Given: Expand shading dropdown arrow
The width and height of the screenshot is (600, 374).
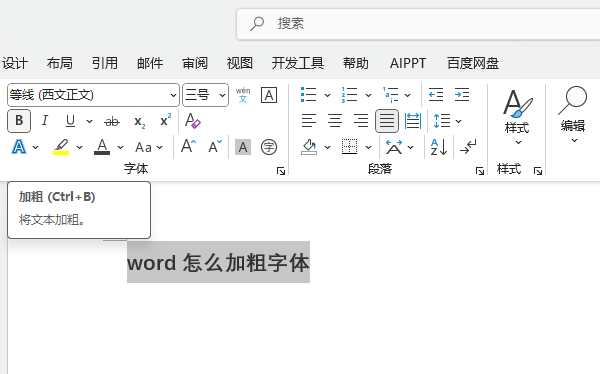Looking at the screenshot, I should click(x=328, y=147).
